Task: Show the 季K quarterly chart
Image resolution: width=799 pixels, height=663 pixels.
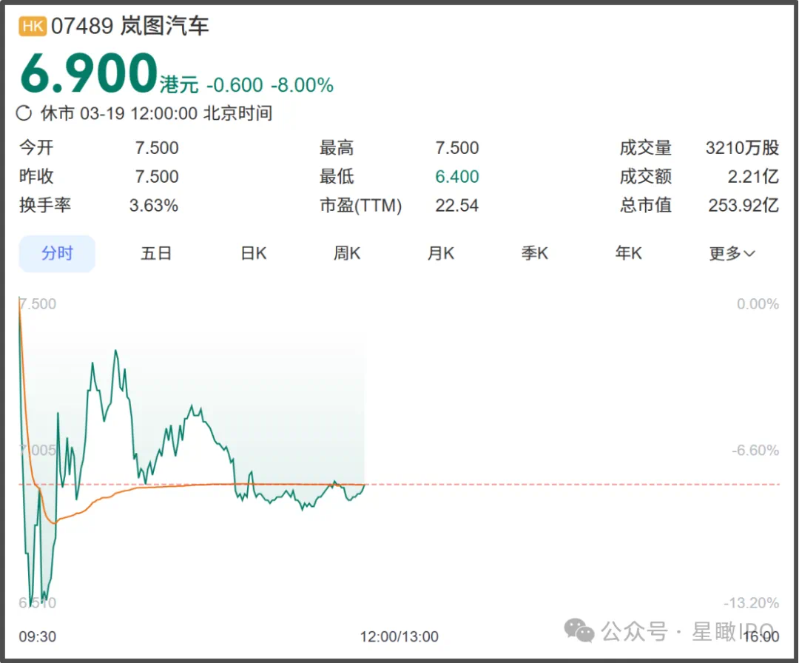Action: pos(534,253)
